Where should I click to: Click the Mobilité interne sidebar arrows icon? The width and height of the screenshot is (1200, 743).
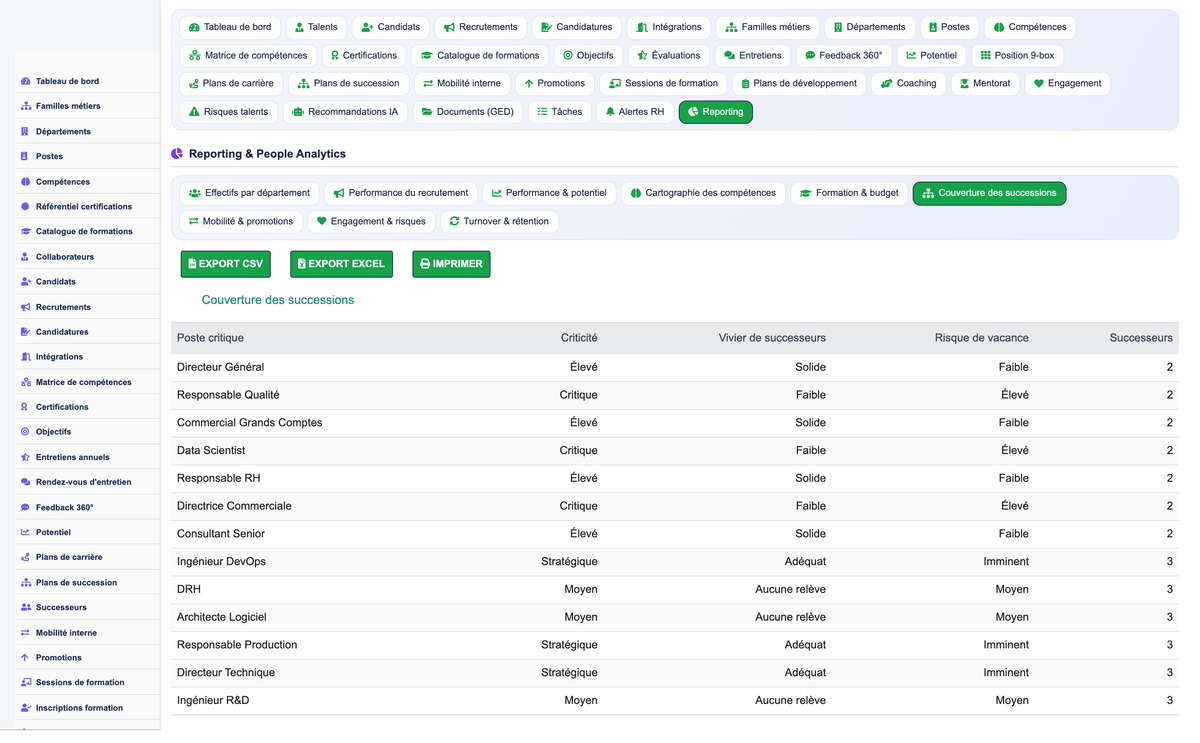tap(25, 633)
